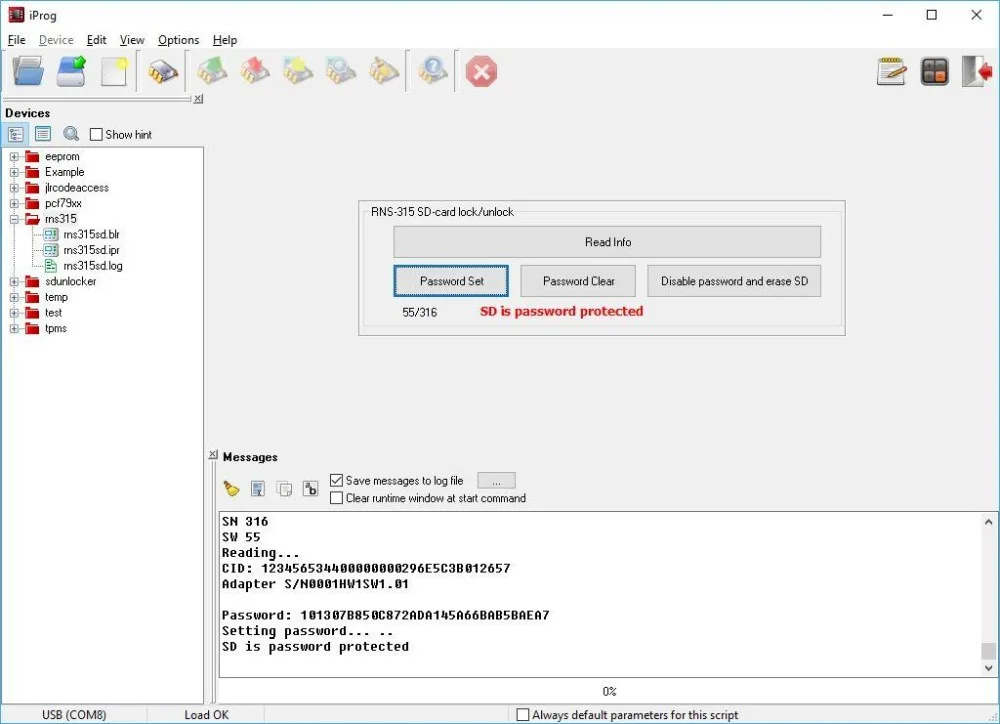
Task: Check Always default parameters for this script
Action: click(x=522, y=715)
